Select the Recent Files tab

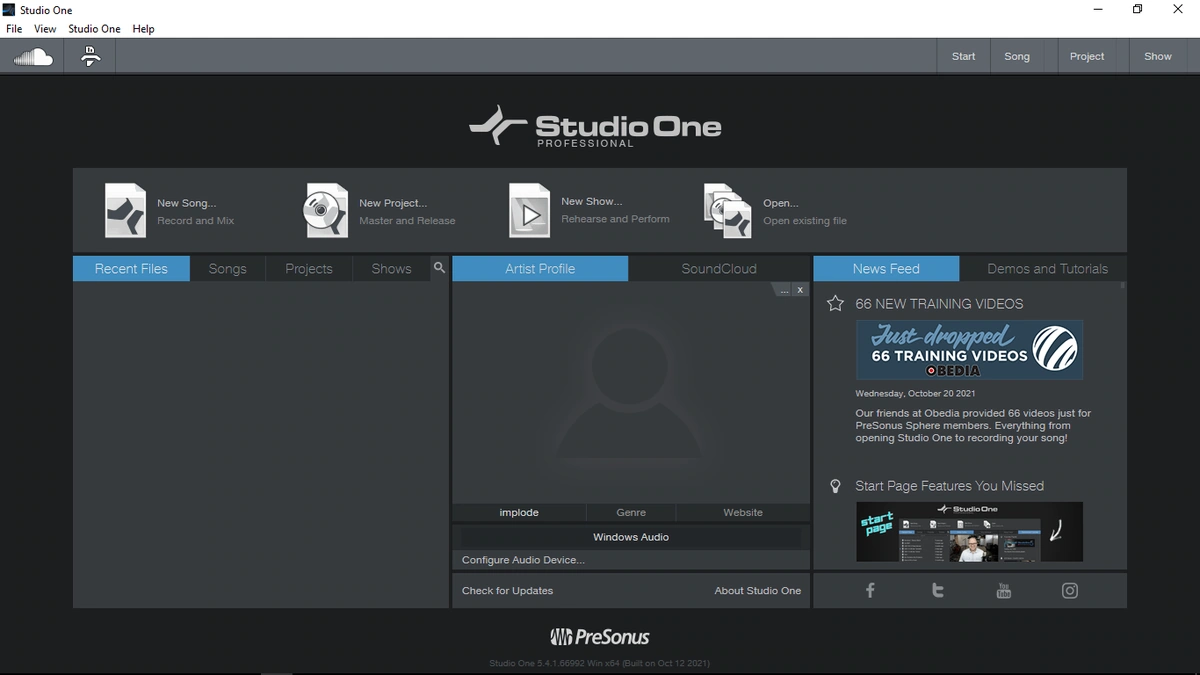(x=131, y=268)
